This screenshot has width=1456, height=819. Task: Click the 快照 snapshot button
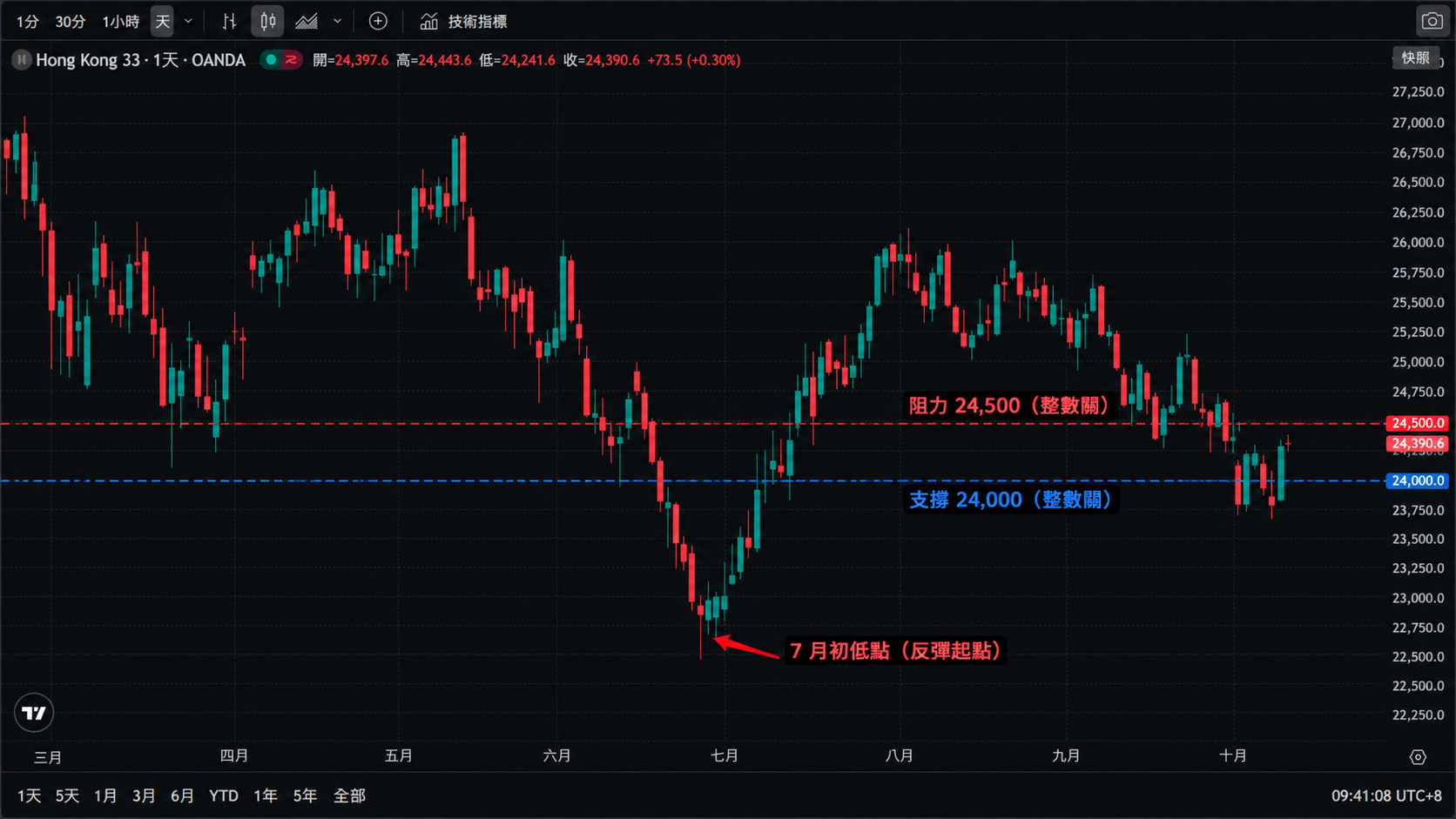point(1415,57)
